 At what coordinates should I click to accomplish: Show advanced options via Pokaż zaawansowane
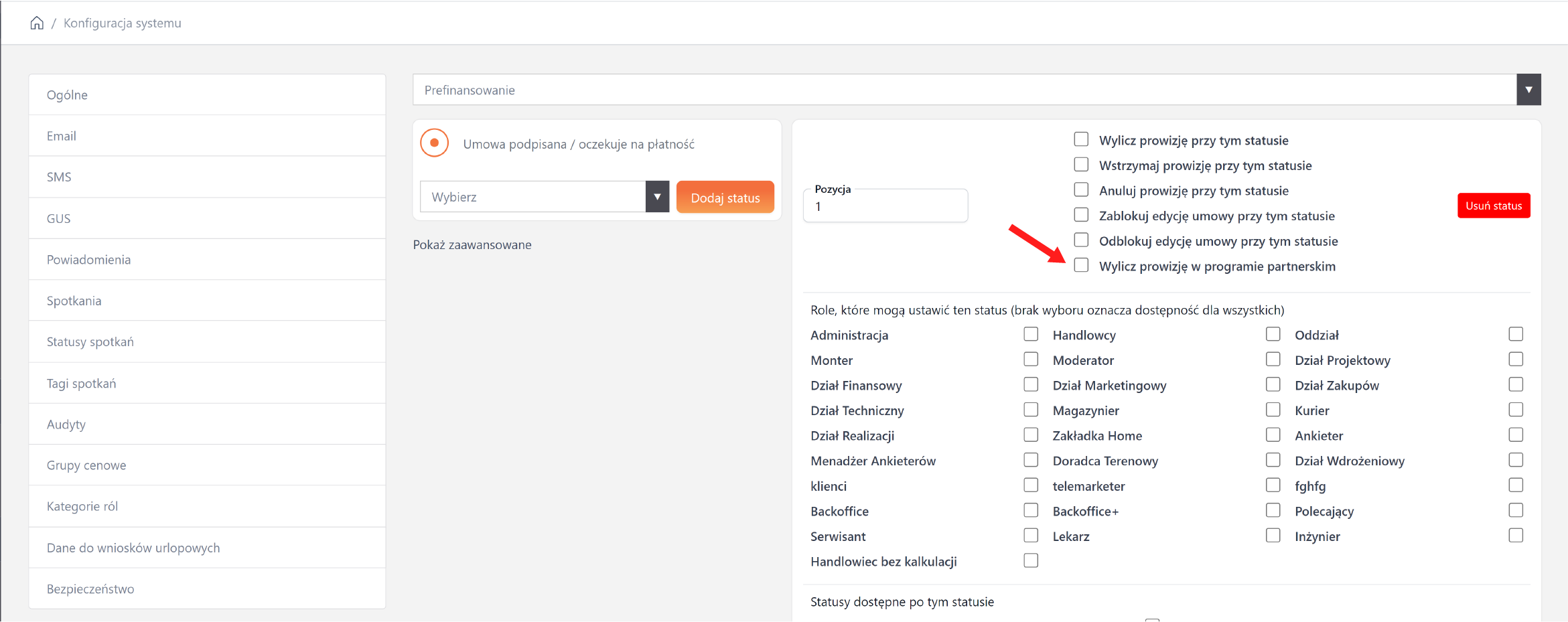point(472,245)
